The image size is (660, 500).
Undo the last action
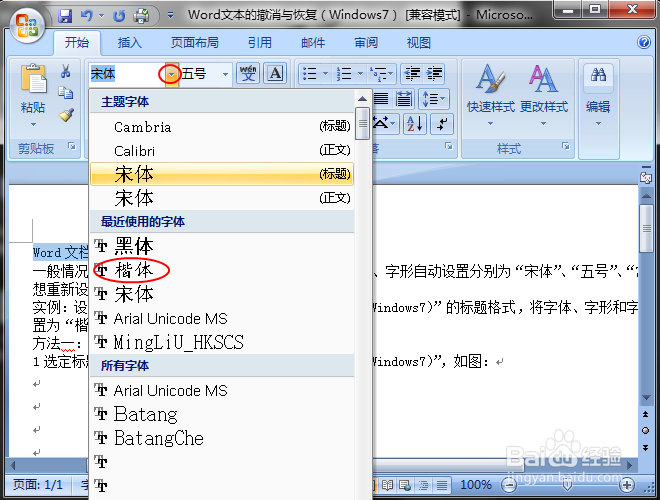[x=87, y=16]
